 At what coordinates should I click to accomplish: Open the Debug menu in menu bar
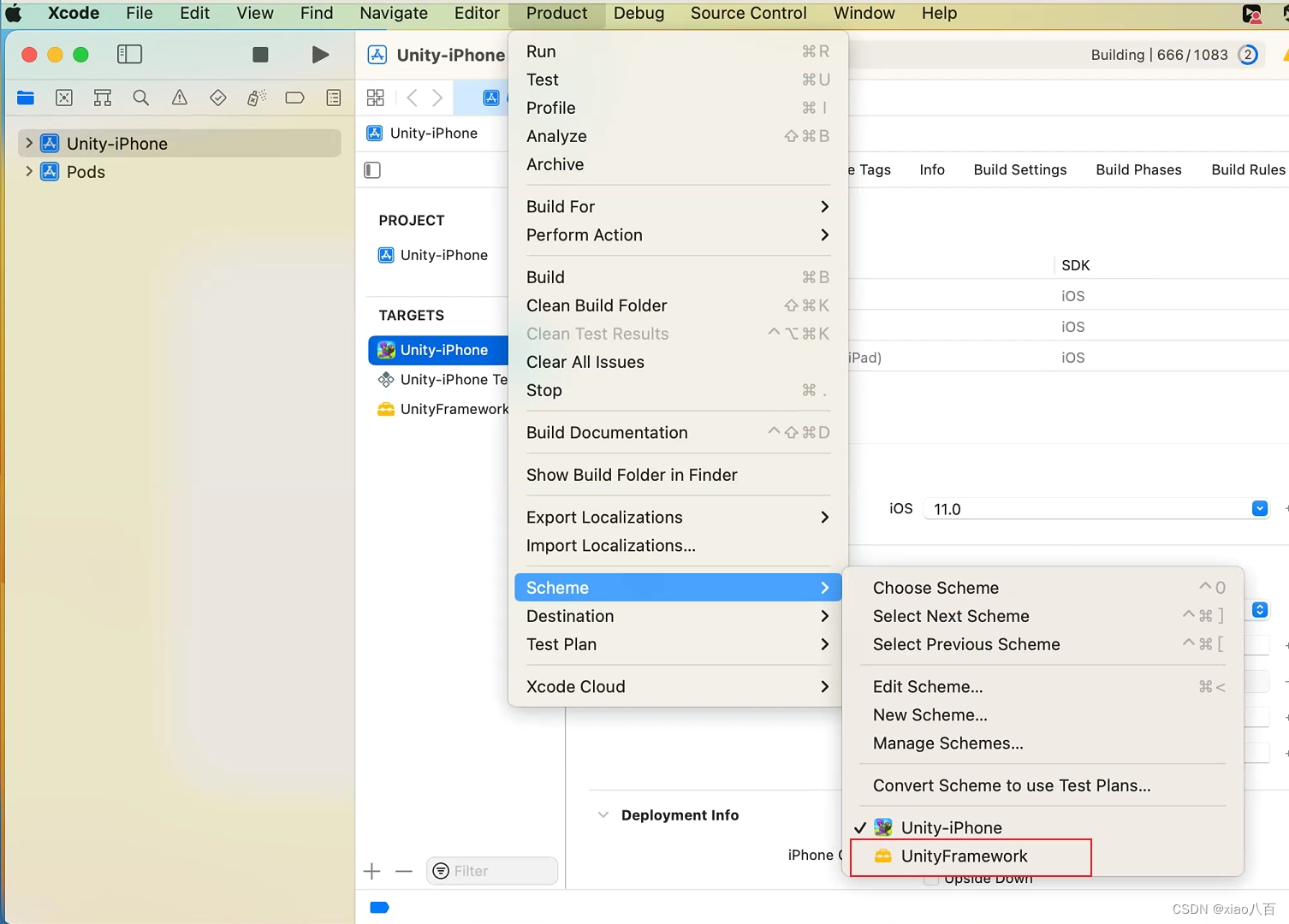[x=639, y=14]
